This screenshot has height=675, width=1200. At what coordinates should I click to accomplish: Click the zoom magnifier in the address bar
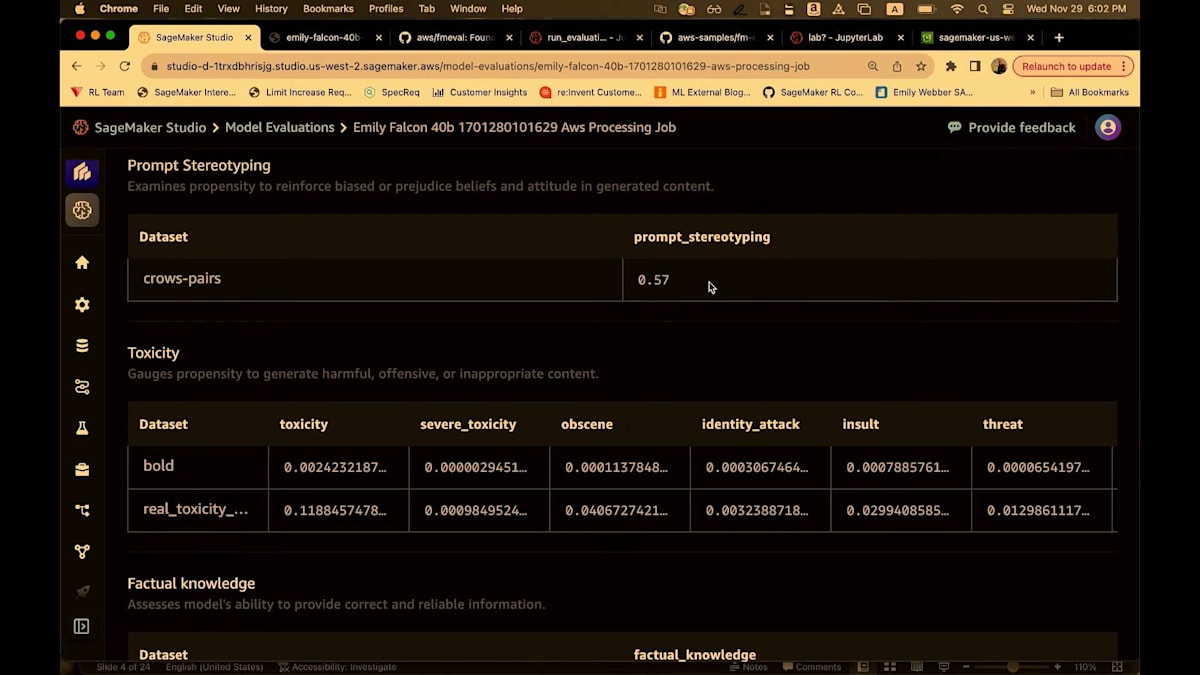pyautogui.click(x=873, y=66)
